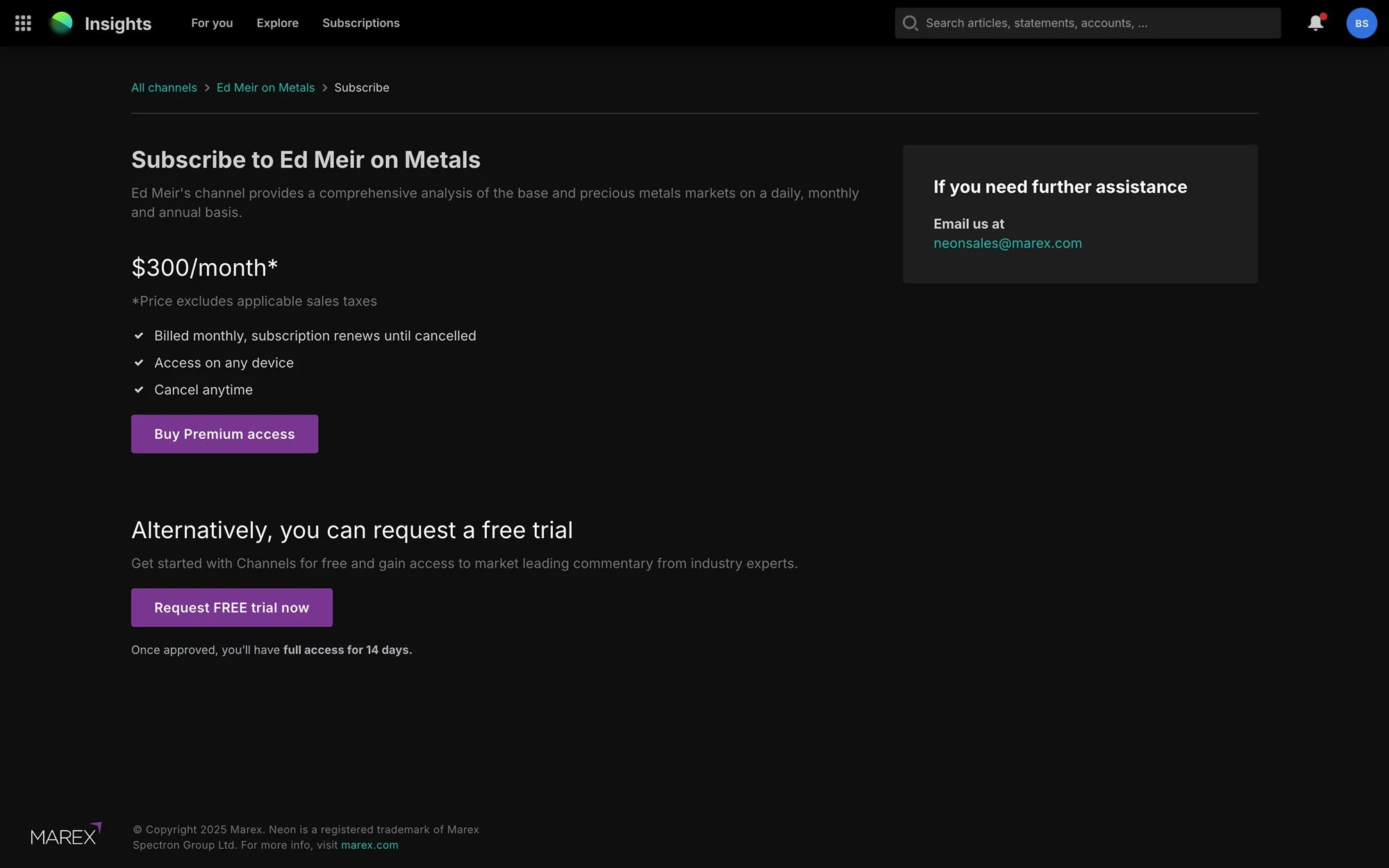Image resolution: width=1389 pixels, height=868 pixels.
Task: Click Request FREE trial now button
Action: coord(232,608)
